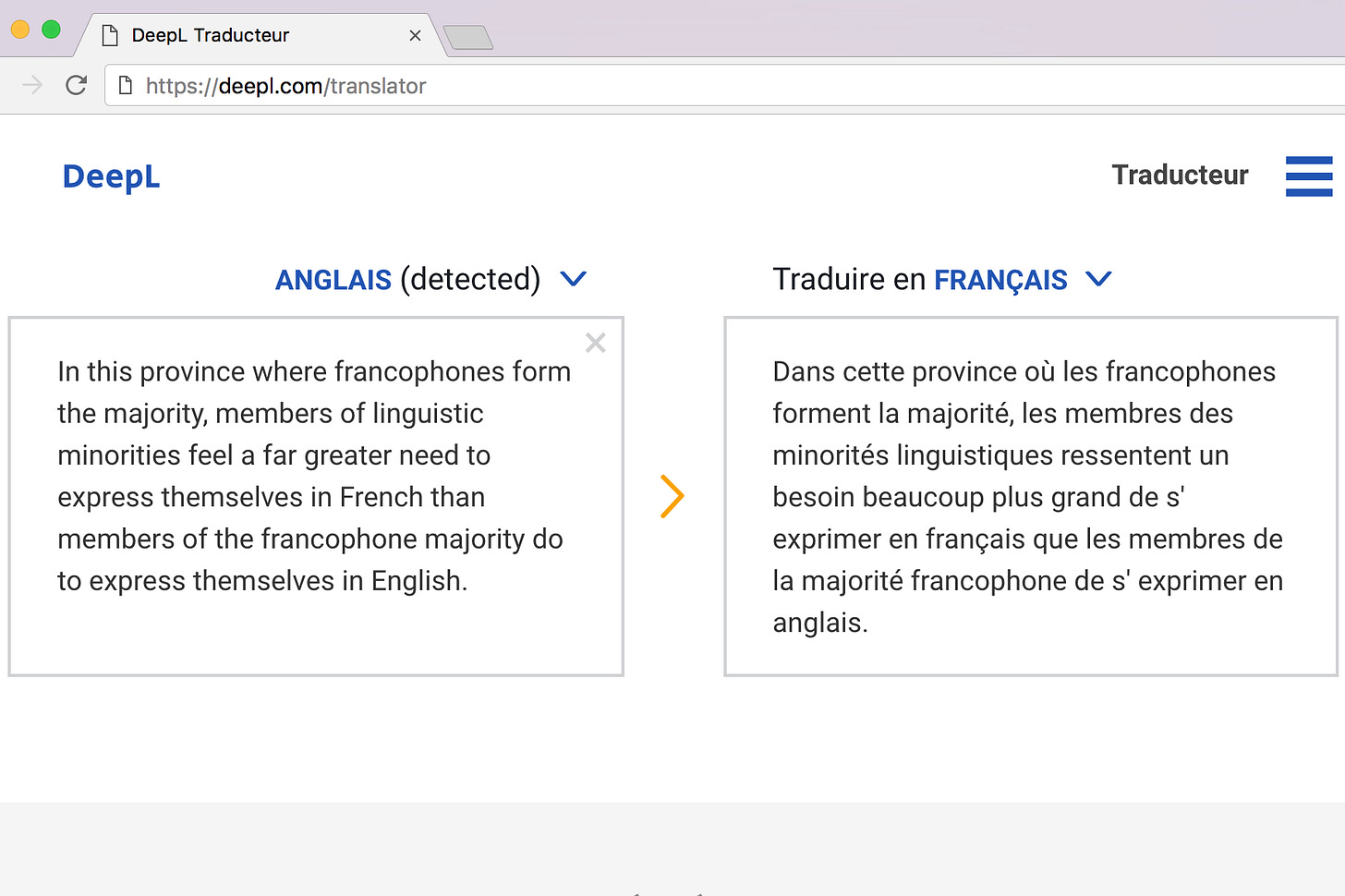Expand the FRANÇAIS target language dropdown

[1098, 278]
